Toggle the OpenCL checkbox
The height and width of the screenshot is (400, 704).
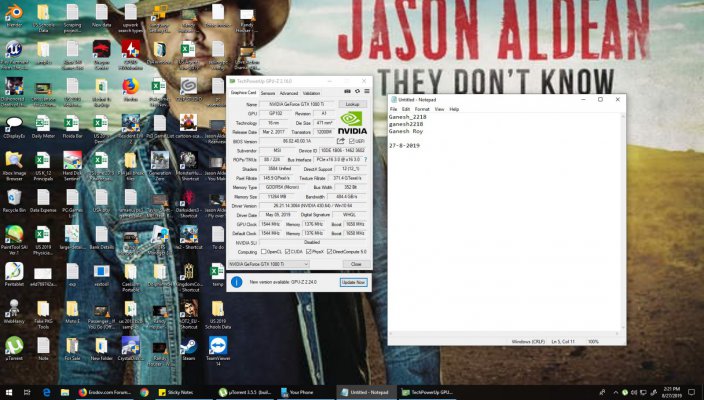(264, 252)
